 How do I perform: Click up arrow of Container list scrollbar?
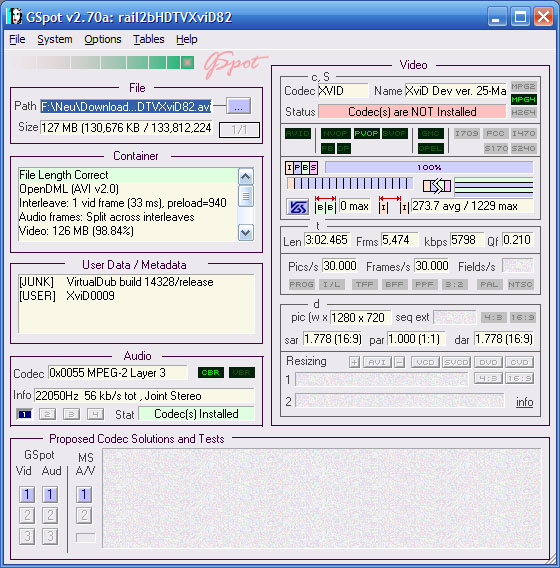coord(246,176)
